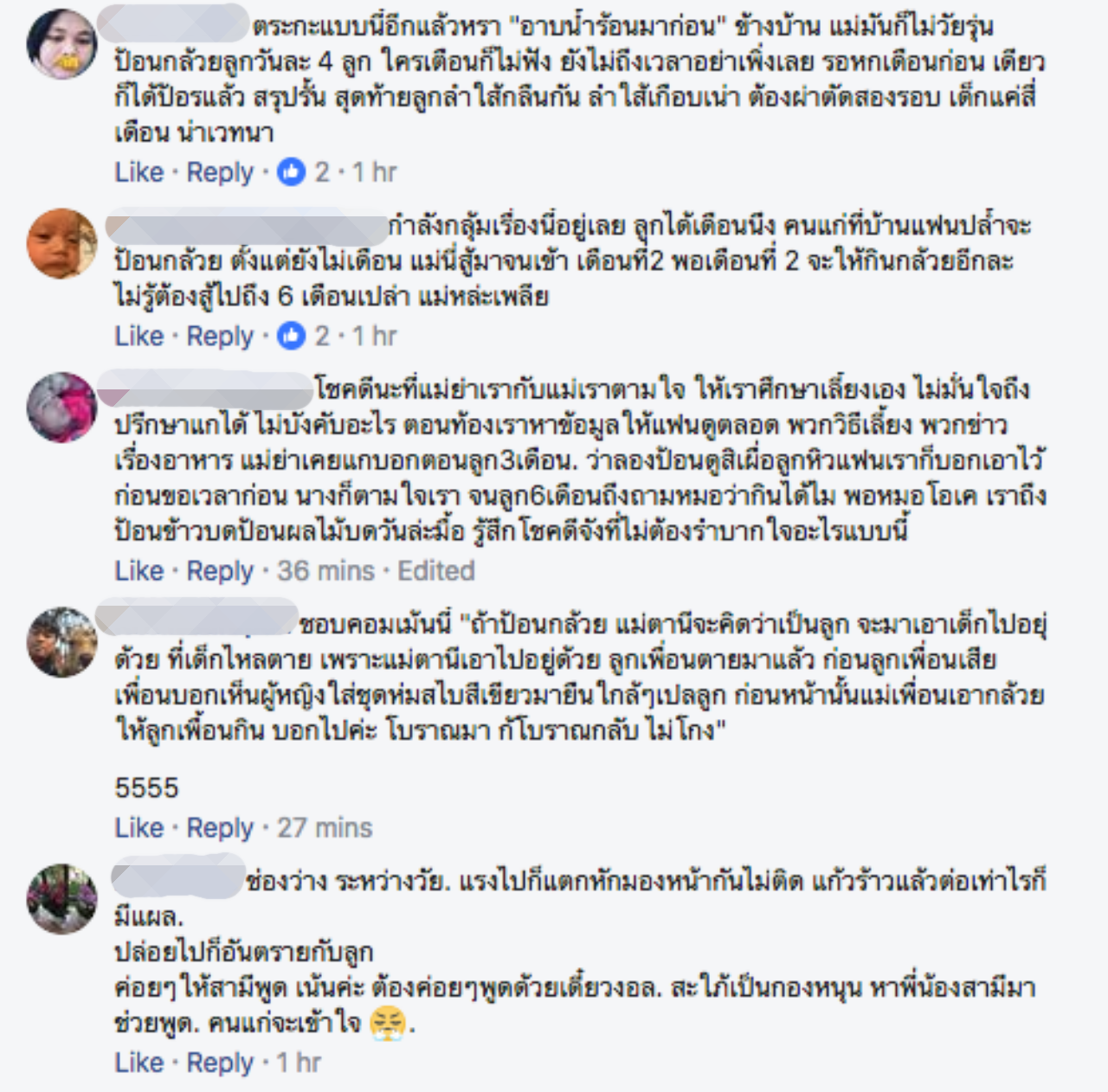Image resolution: width=1108 pixels, height=1092 pixels.
Task: Reply to the second comment
Action: 220,336
